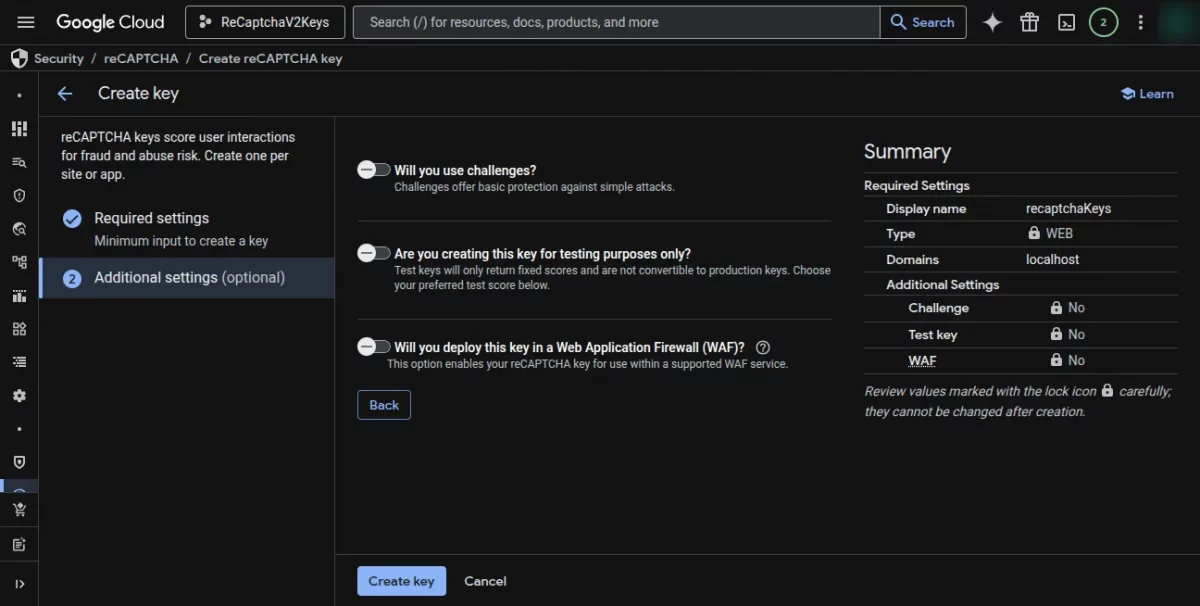Click the 'localhost' domain value
Viewport: 1200px width, 606px height.
tap(1053, 259)
